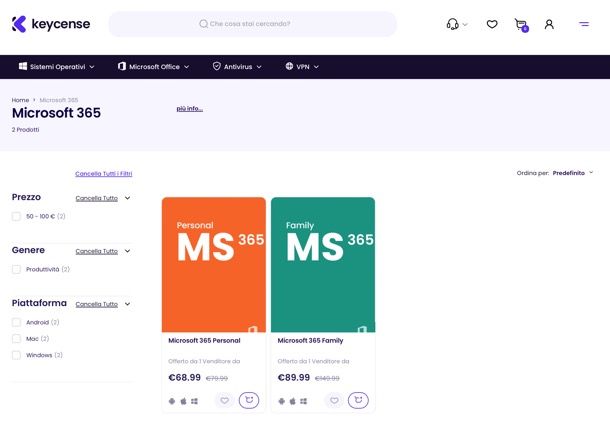
Task: Click the globe icon beside VPN
Action: click(289, 66)
